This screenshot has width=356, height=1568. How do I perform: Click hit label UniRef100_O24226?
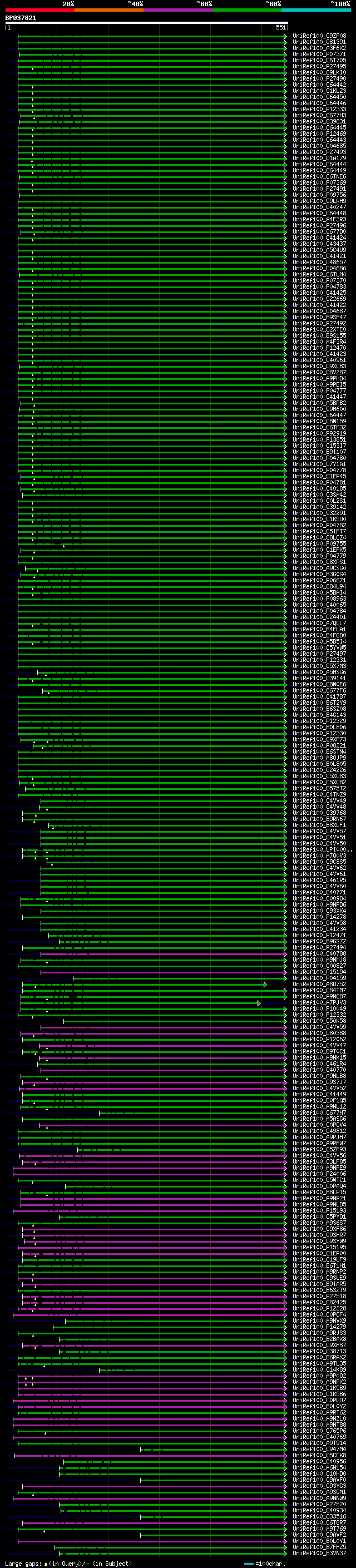(x=319, y=770)
